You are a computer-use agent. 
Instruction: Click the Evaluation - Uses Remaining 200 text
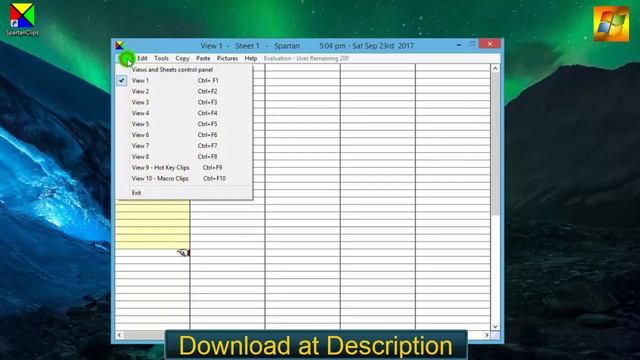coord(306,58)
